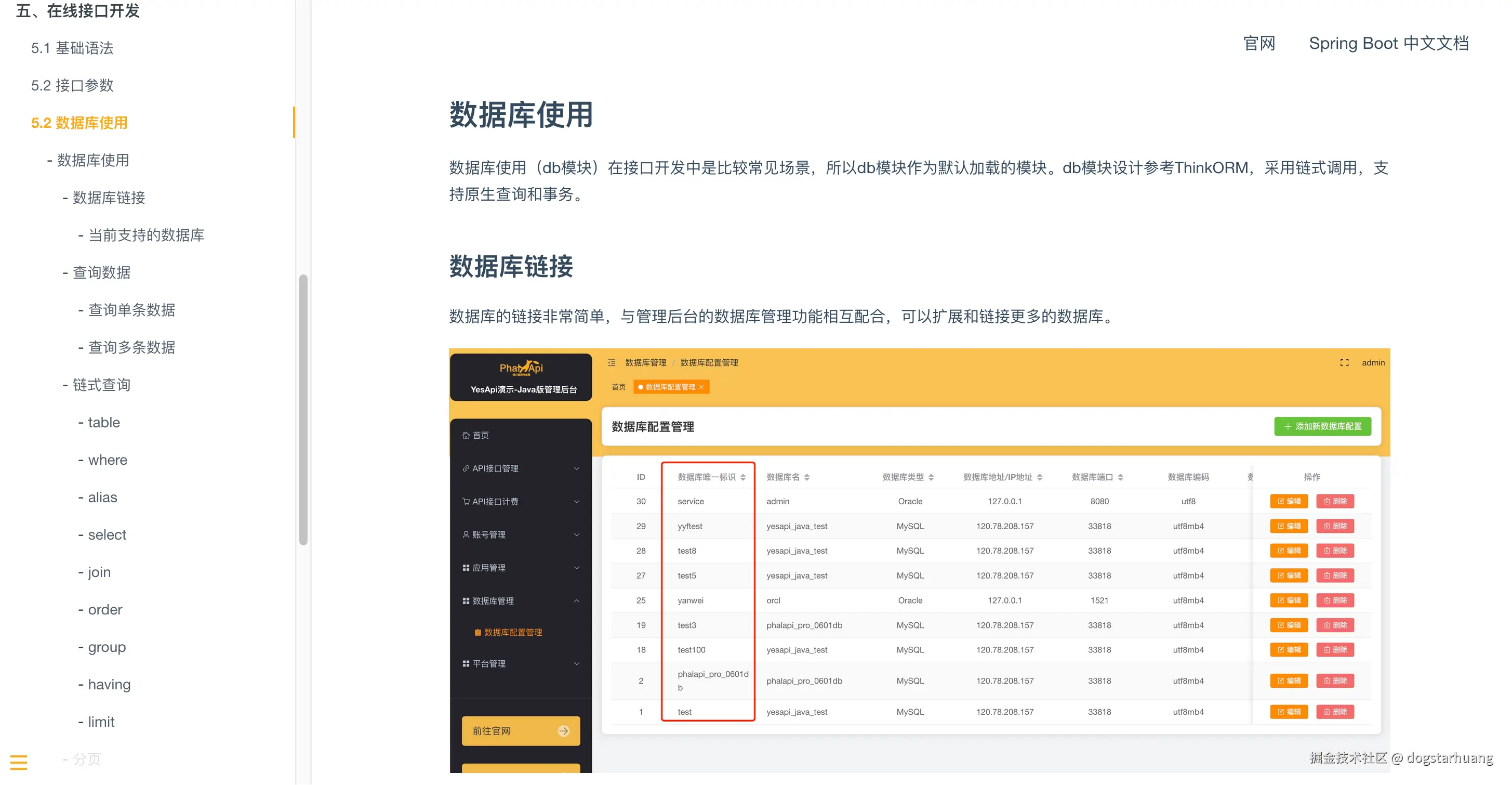The image size is (1512, 785).
Task: Open the 官网 link in top navigation
Action: tap(1259, 44)
